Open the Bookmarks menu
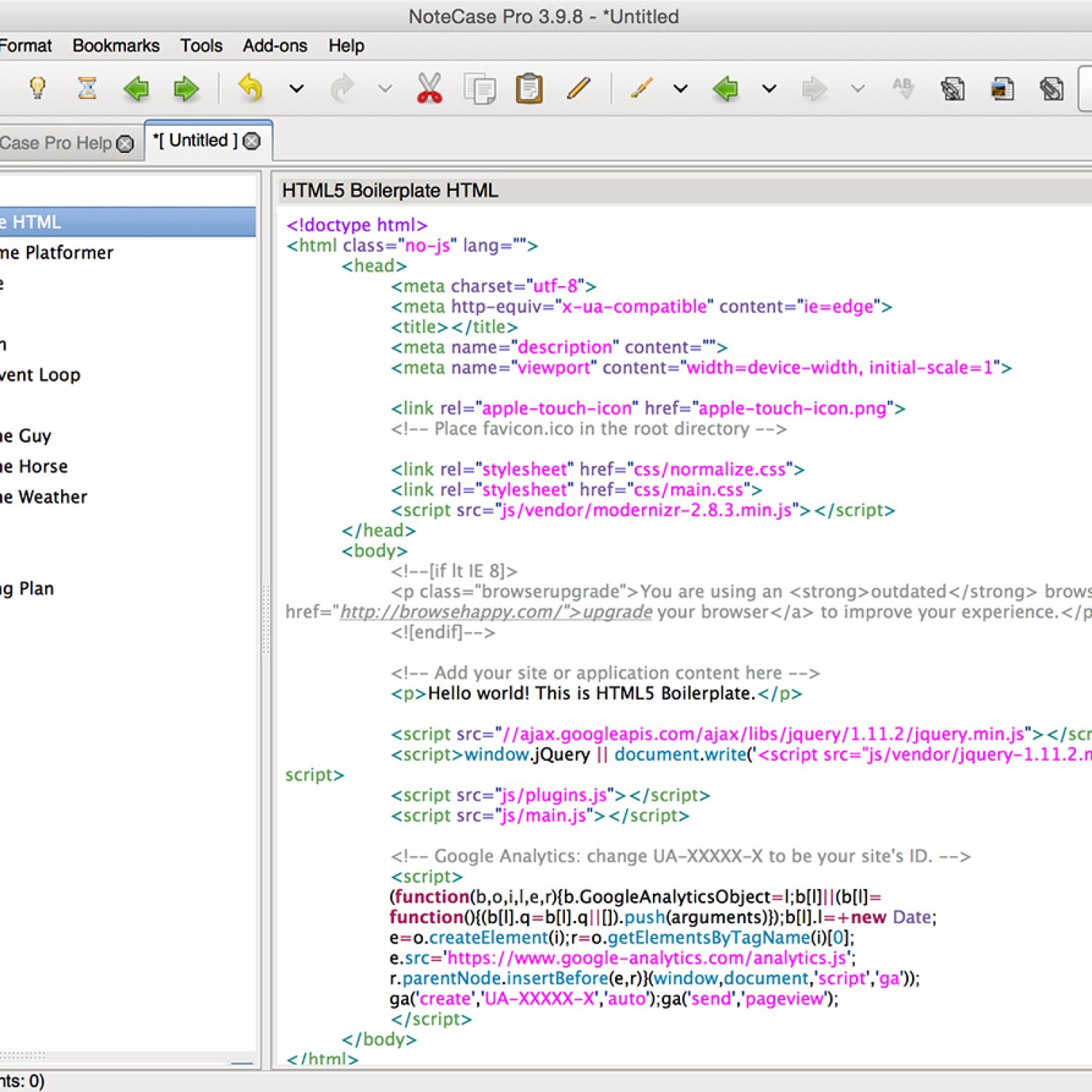 pyautogui.click(x=116, y=45)
